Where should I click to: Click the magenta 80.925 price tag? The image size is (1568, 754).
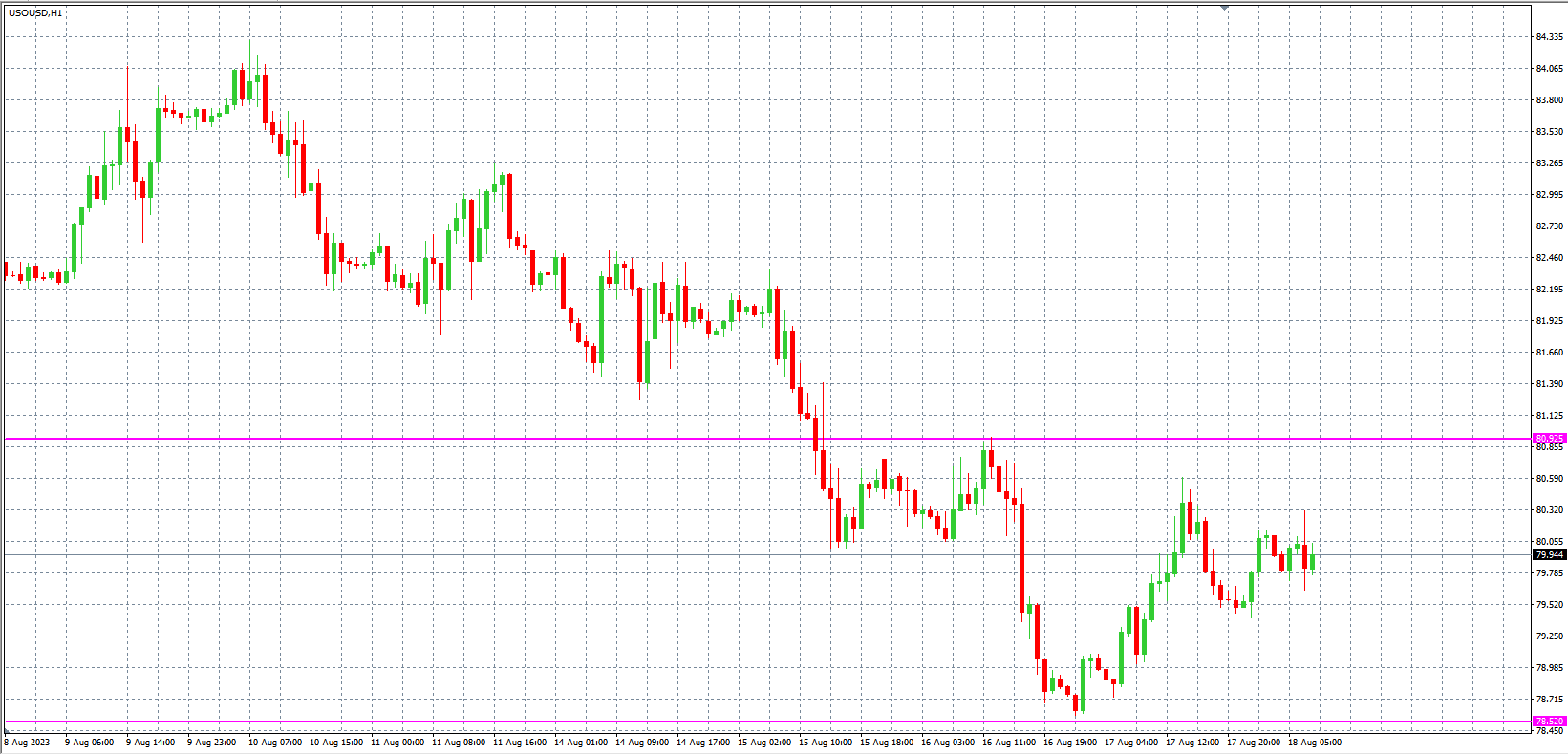pyautogui.click(x=1549, y=439)
